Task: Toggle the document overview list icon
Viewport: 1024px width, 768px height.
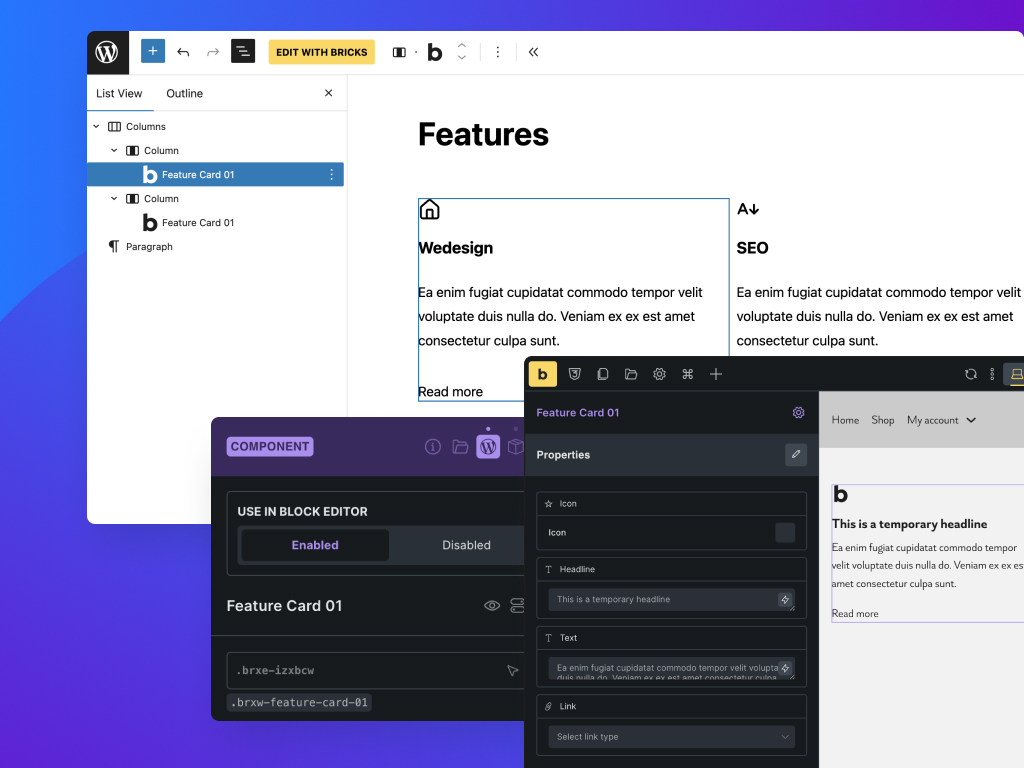Action: tap(243, 52)
